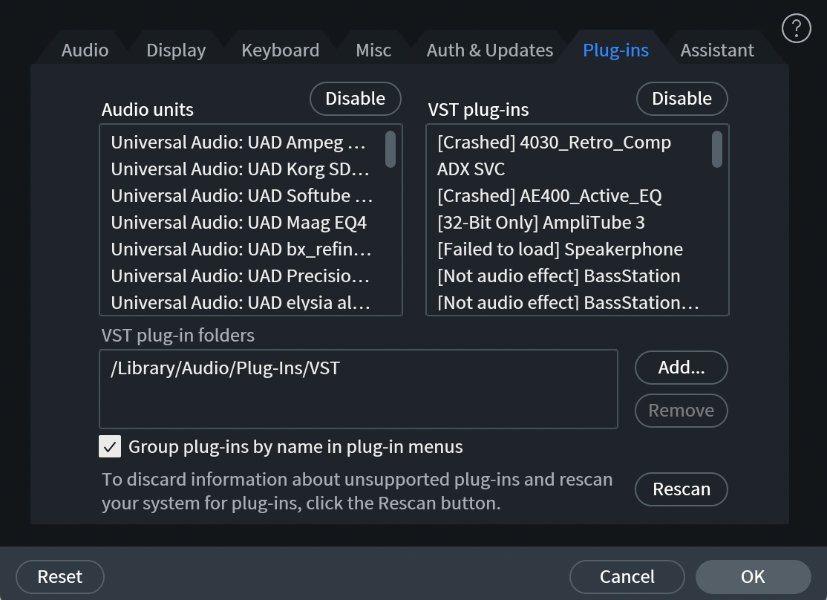Switch to the Audio tab
827x600 pixels.
coord(85,50)
